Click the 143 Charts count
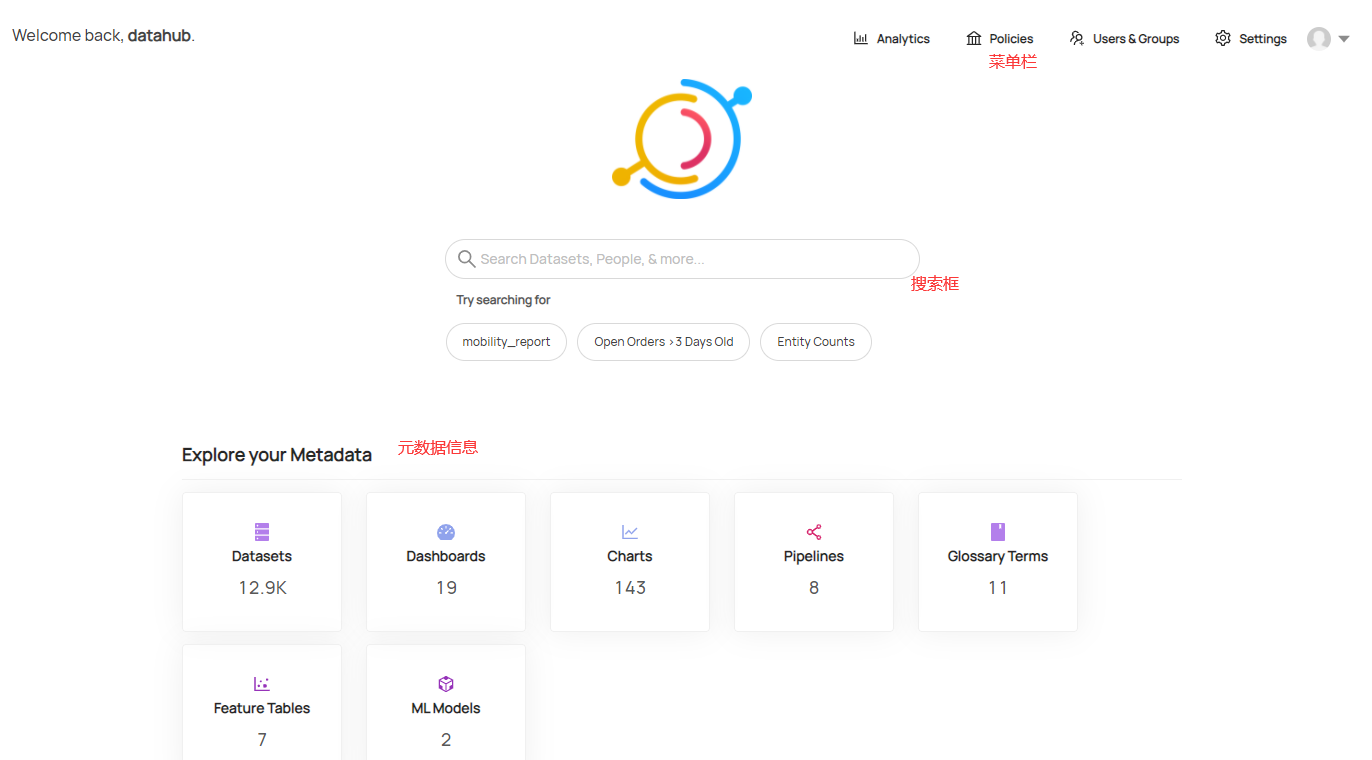The width and height of the screenshot is (1372, 760). tap(630, 588)
